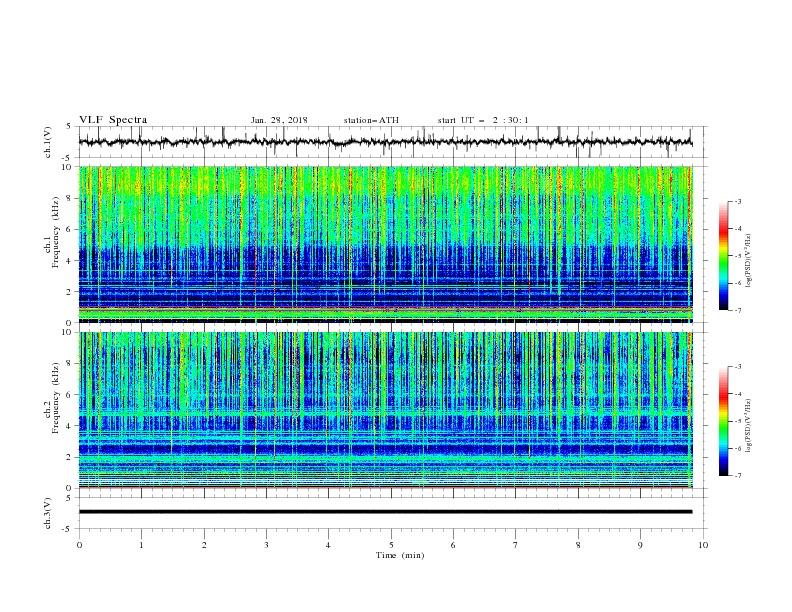Screen dimensions: 792x612
Task: Click time axis tick label "4" below ch.3
Action: tap(328, 545)
